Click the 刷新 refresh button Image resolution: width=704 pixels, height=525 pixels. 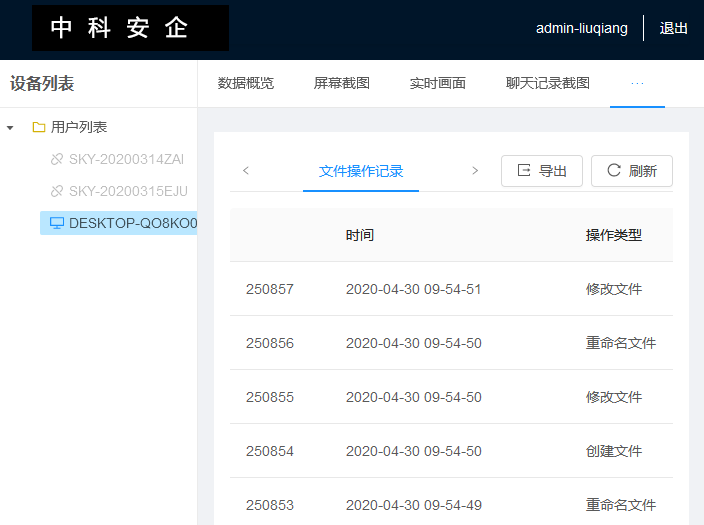pyautogui.click(x=632, y=171)
